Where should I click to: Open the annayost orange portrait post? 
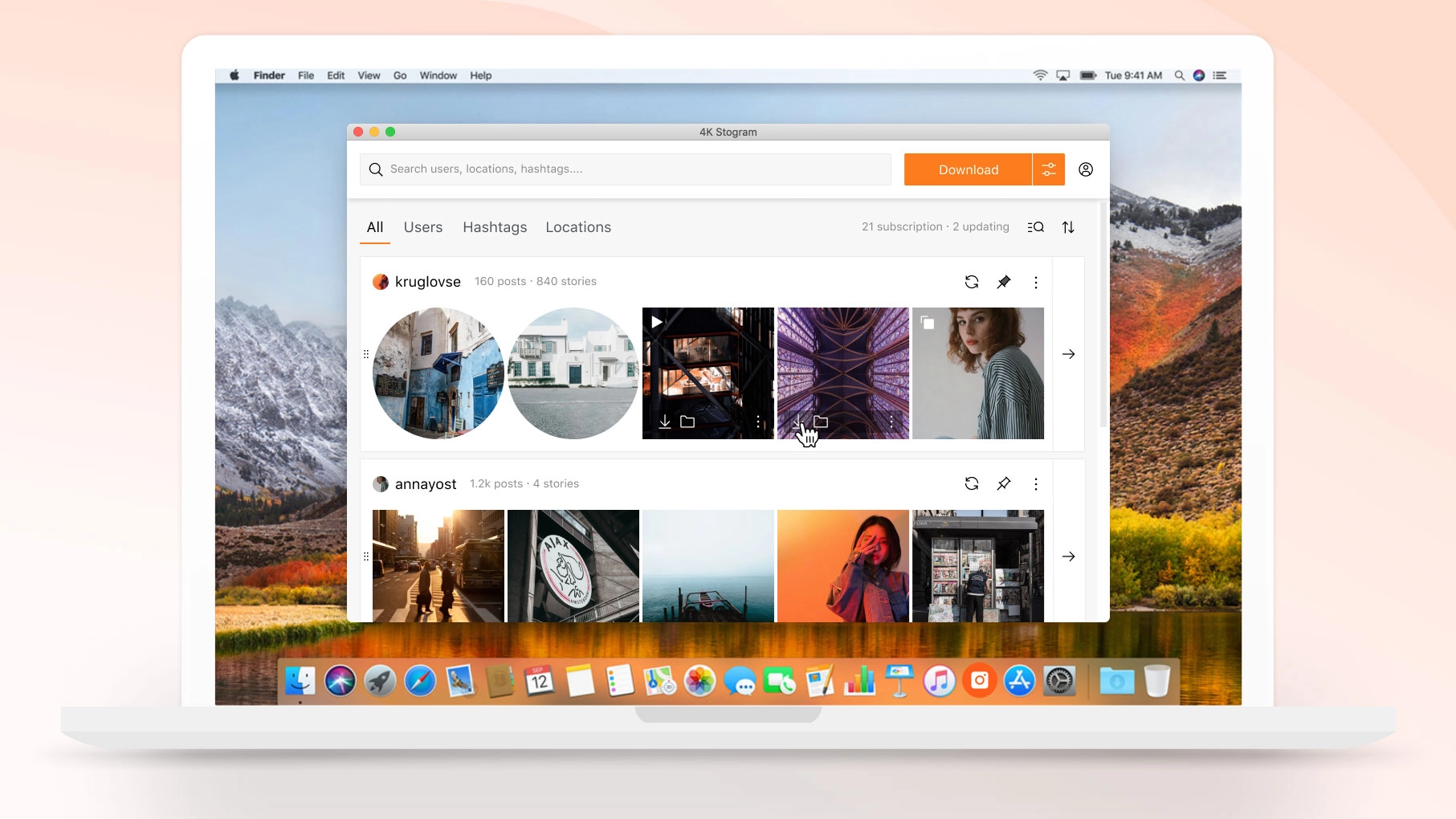click(x=843, y=566)
